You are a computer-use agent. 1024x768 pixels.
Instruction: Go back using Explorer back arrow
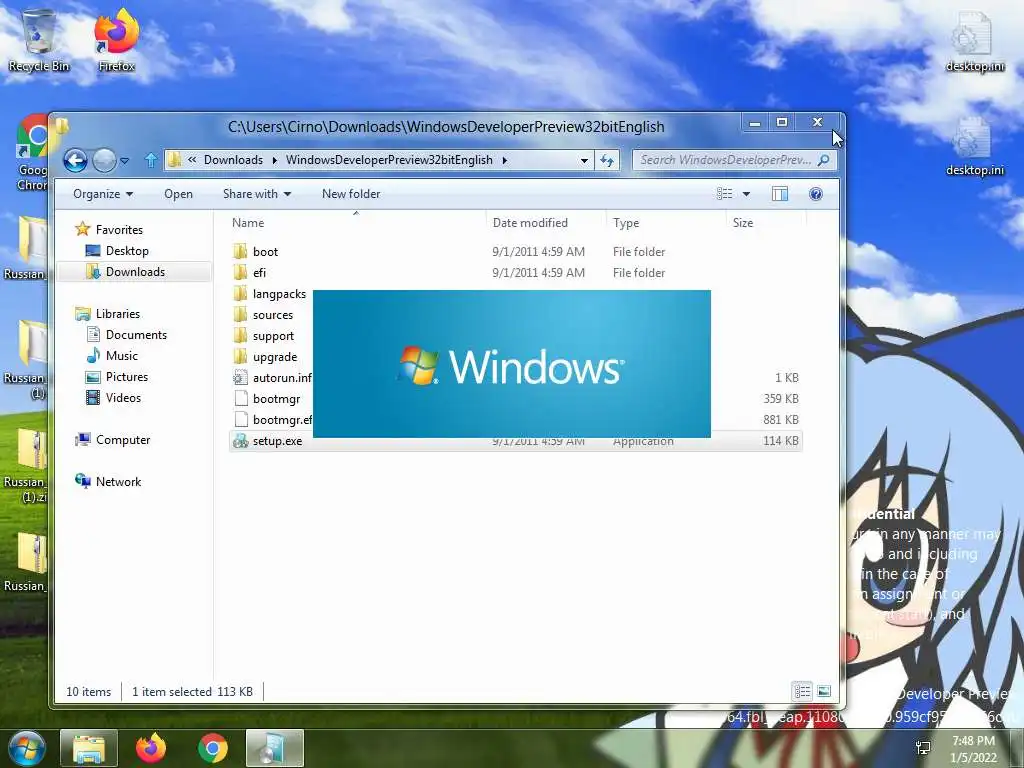75,160
